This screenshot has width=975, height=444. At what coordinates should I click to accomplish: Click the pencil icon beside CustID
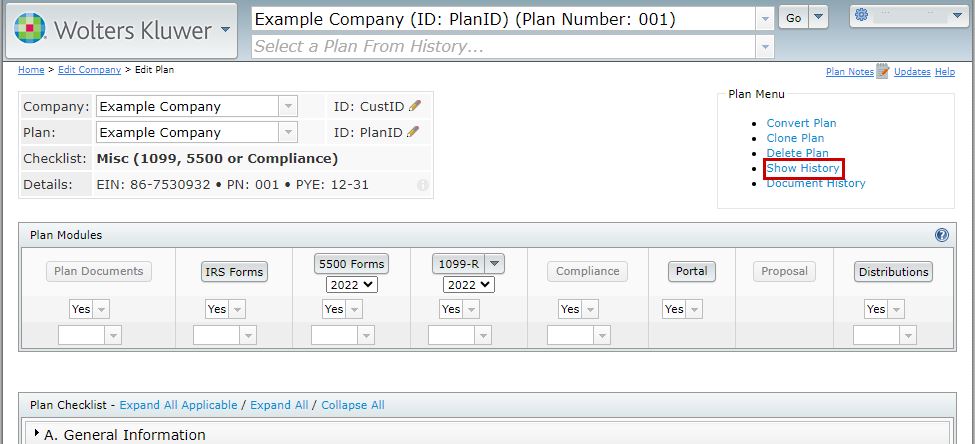(x=415, y=106)
